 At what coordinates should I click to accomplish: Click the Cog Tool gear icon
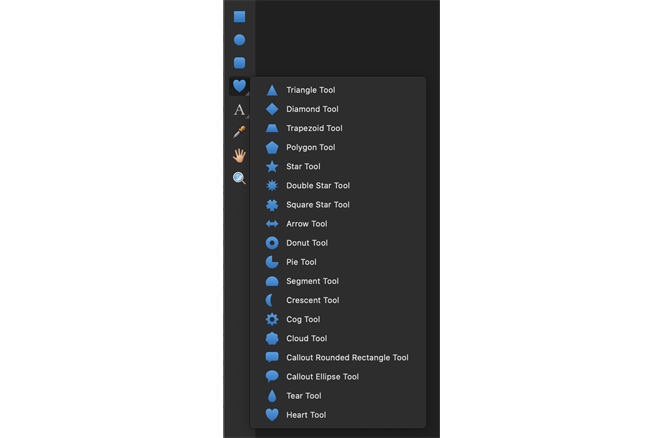click(x=272, y=319)
